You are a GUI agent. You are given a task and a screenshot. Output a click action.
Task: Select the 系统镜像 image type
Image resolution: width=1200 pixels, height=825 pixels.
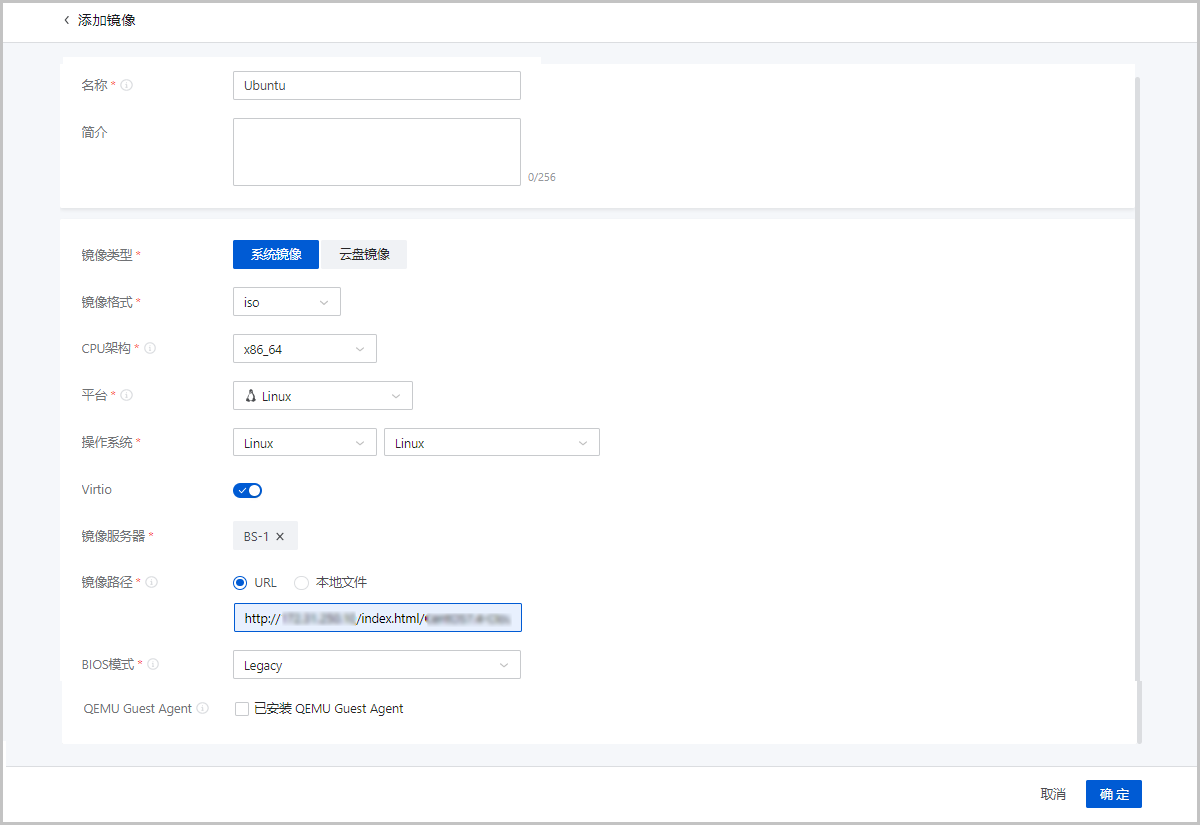276,255
